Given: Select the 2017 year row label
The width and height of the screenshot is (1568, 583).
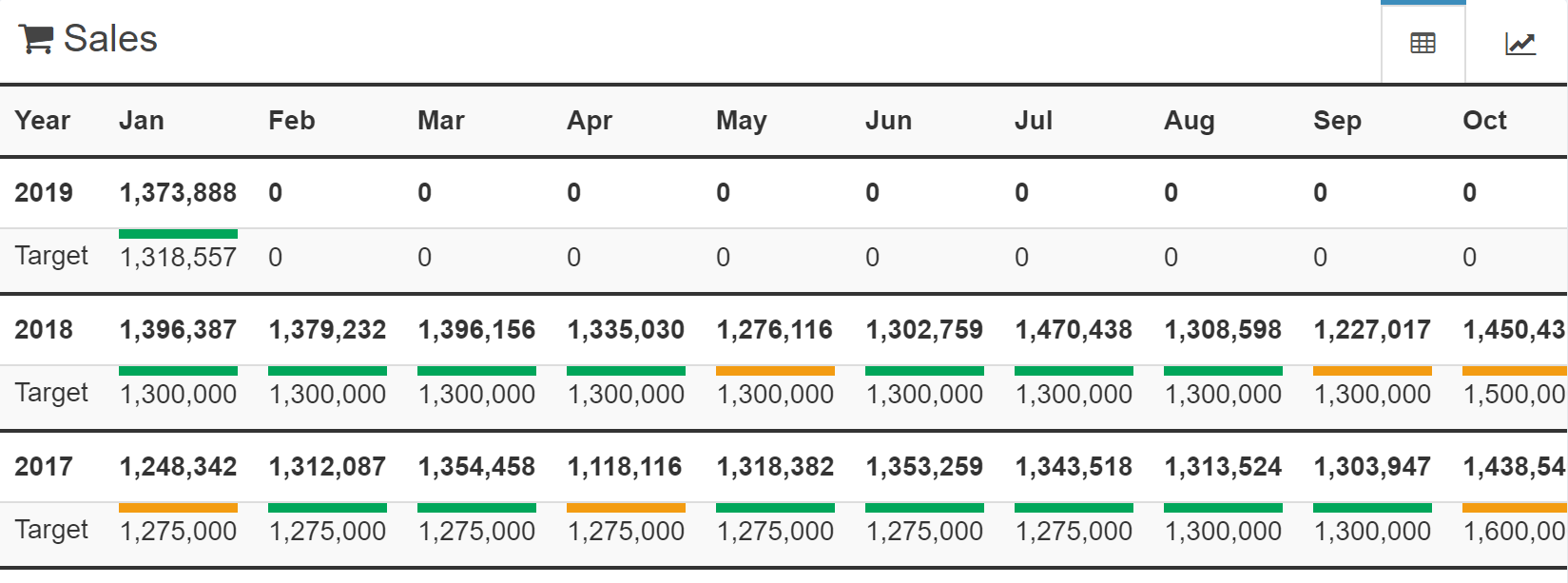Looking at the screenshot, I should click(x=44, y=467).
